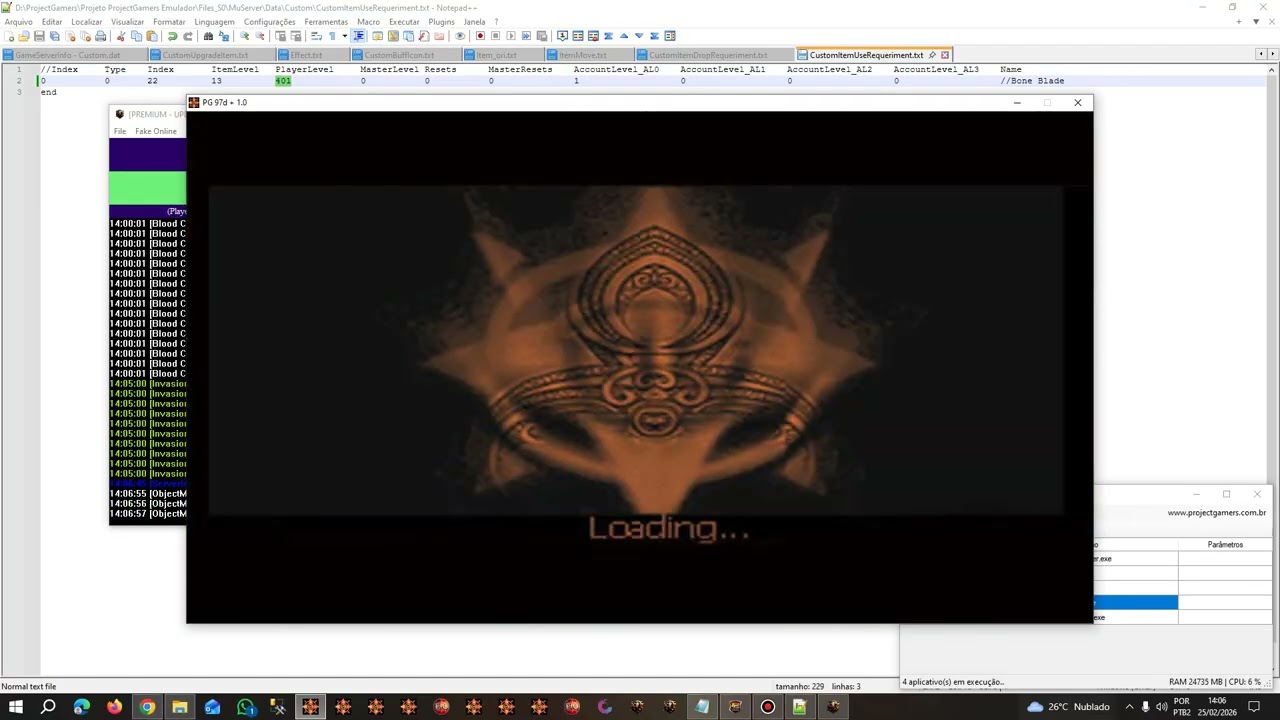The image size is (1280, 720).
Task: Open the white-space dropdown arrow next to pilcrow
Action: pos(344,36)
